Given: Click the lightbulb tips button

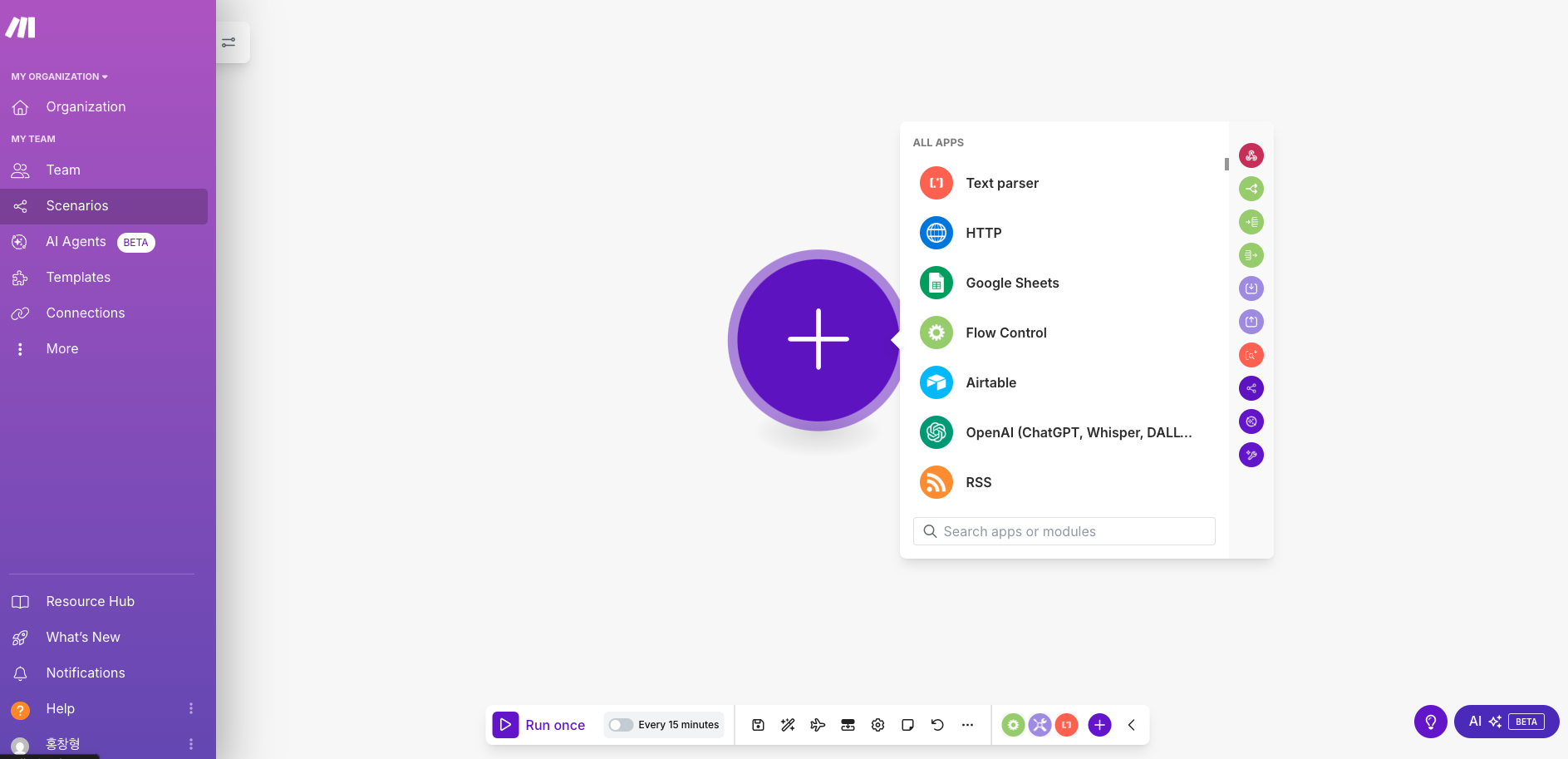Looking at the screenshot, I should tap(1431, 722).
